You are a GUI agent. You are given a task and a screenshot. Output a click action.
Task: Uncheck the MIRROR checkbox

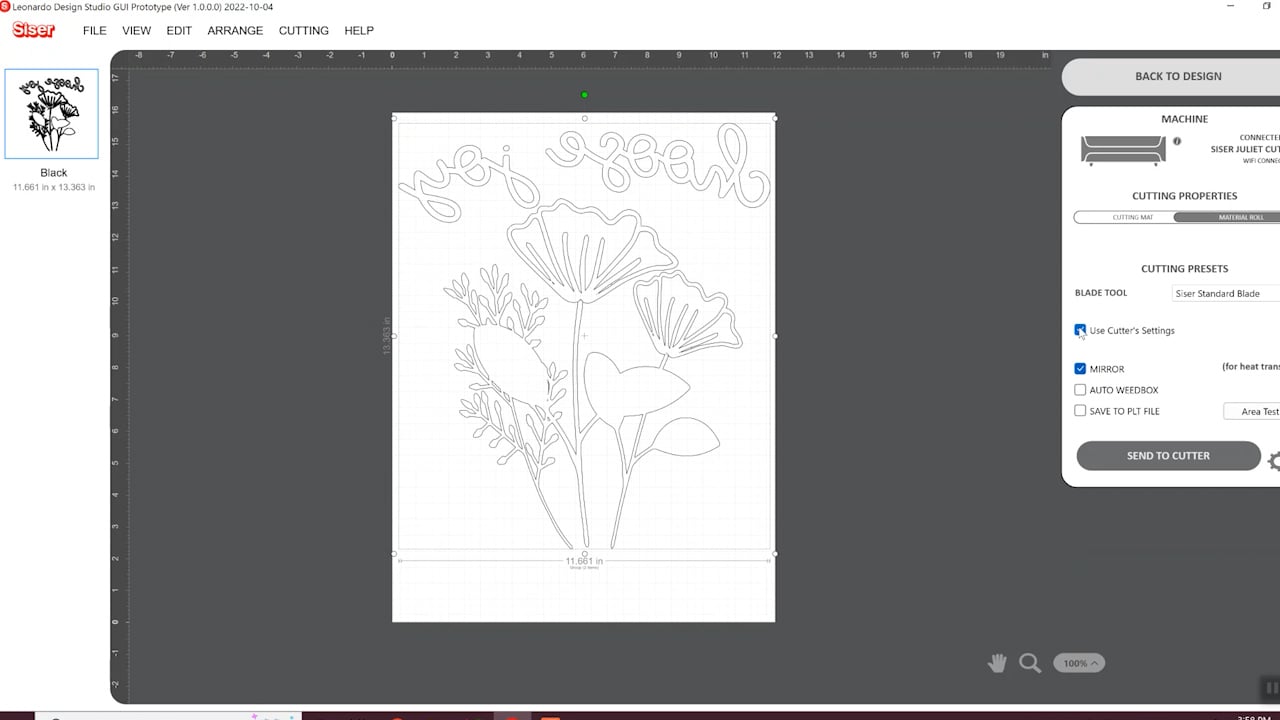[1080, 369]
